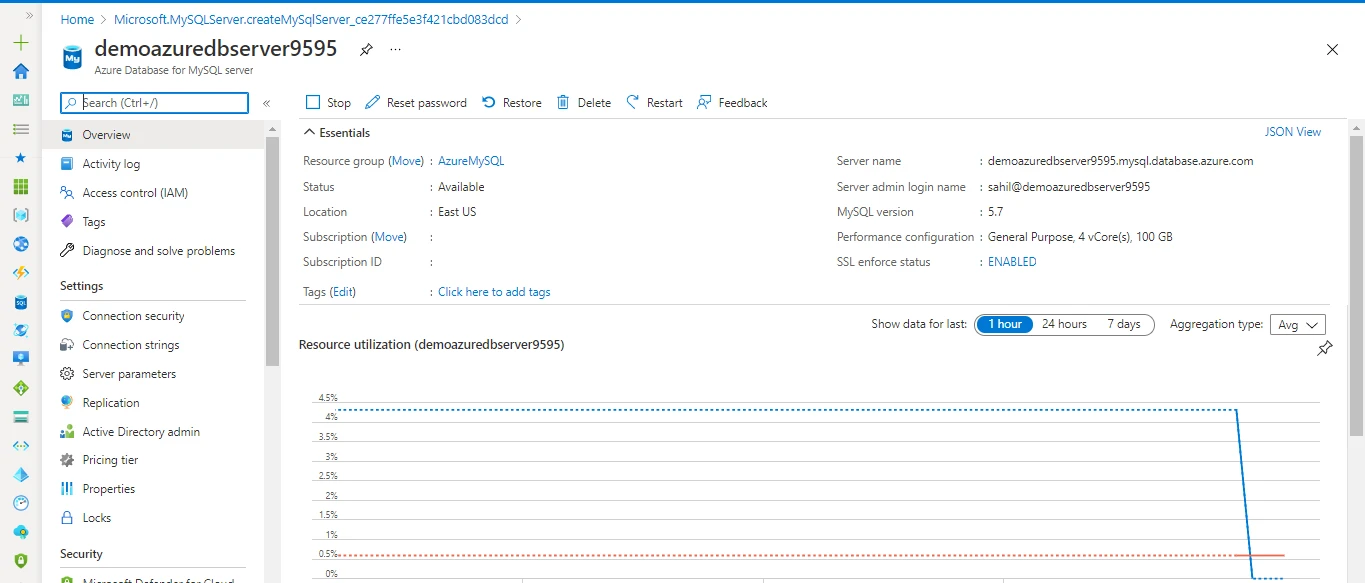This screenshot has height=583, width=1365.
Task: Open Home from the Azure sidebar
Action: click(19, 71)
